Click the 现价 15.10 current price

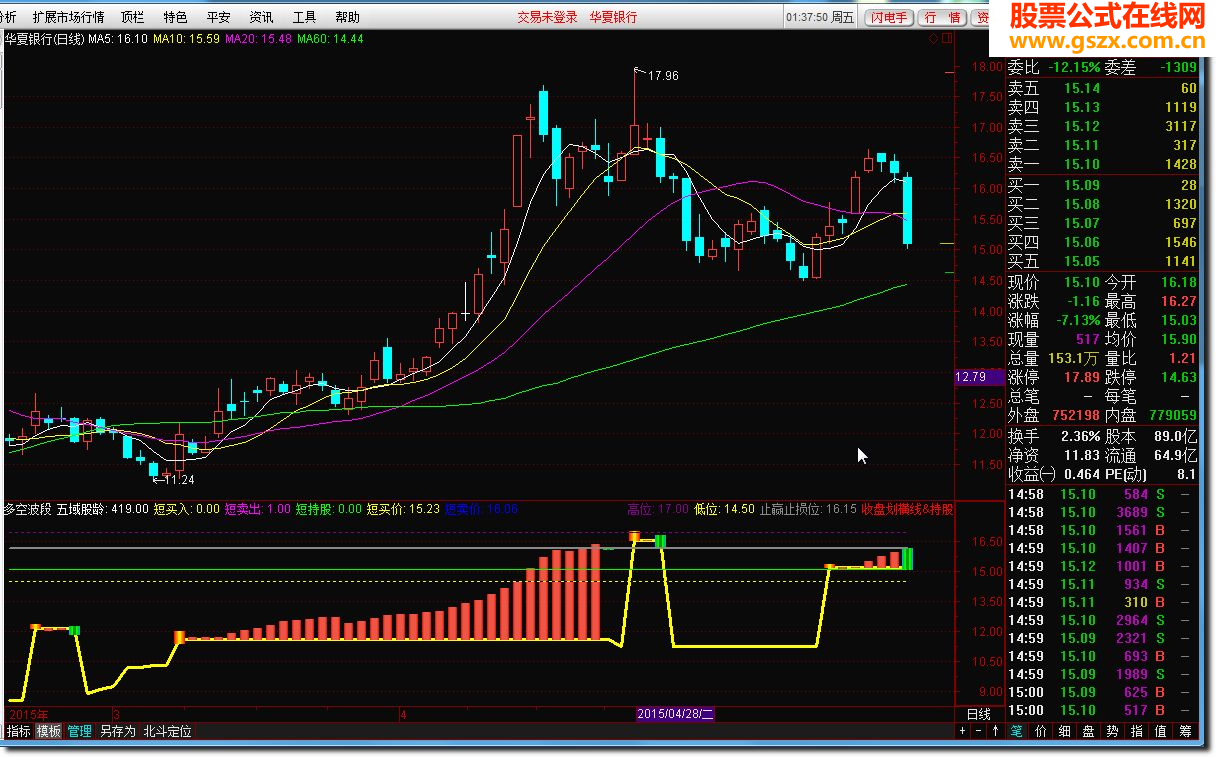pos(1053,282)
